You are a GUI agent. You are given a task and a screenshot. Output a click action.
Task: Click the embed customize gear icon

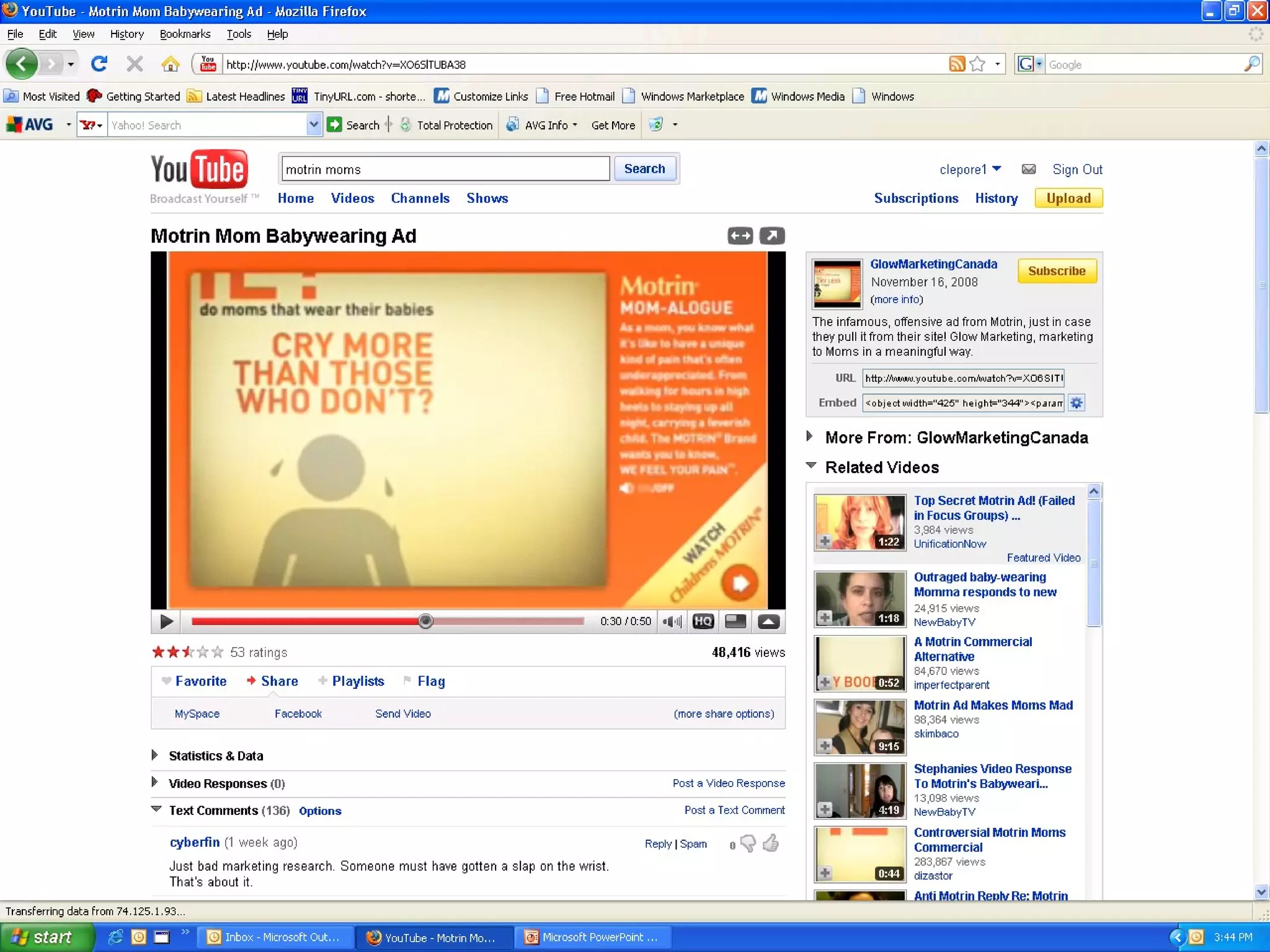coord(1077,403)
